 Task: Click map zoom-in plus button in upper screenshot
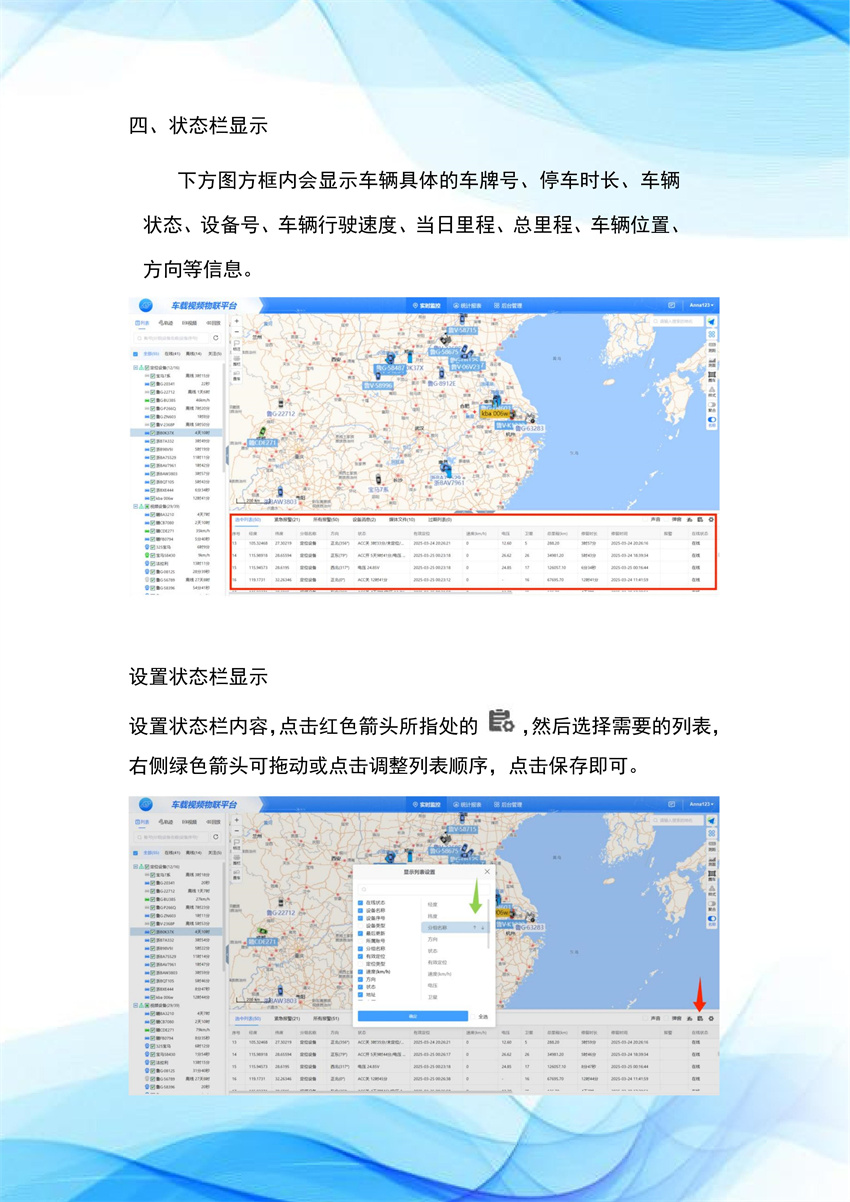click(x=236, y=322)
